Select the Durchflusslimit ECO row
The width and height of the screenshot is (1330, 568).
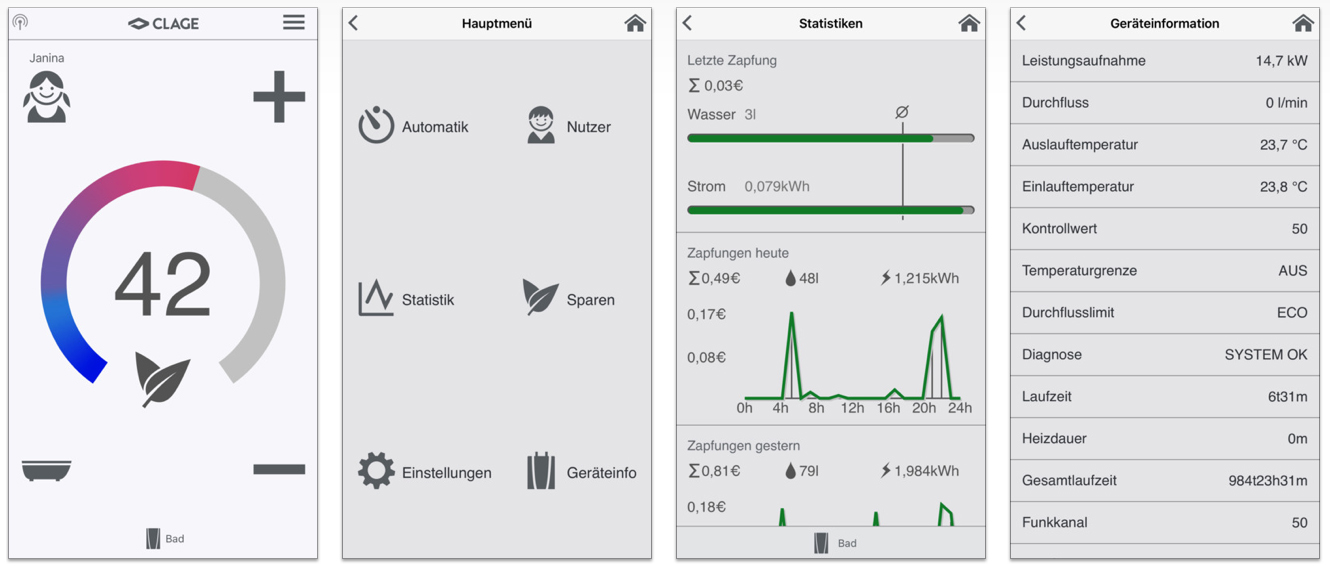pyautogui.click(x=1165, y=313)
